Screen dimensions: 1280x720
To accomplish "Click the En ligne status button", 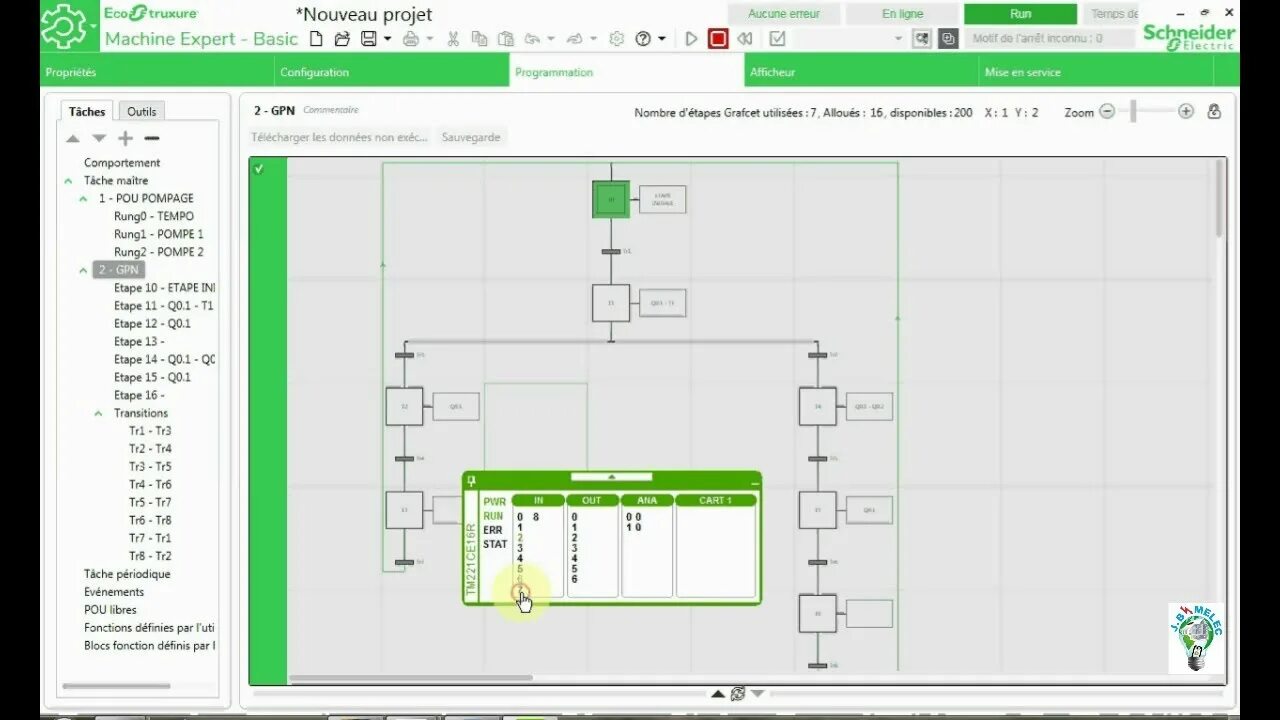I will click(x=901, y=13).
